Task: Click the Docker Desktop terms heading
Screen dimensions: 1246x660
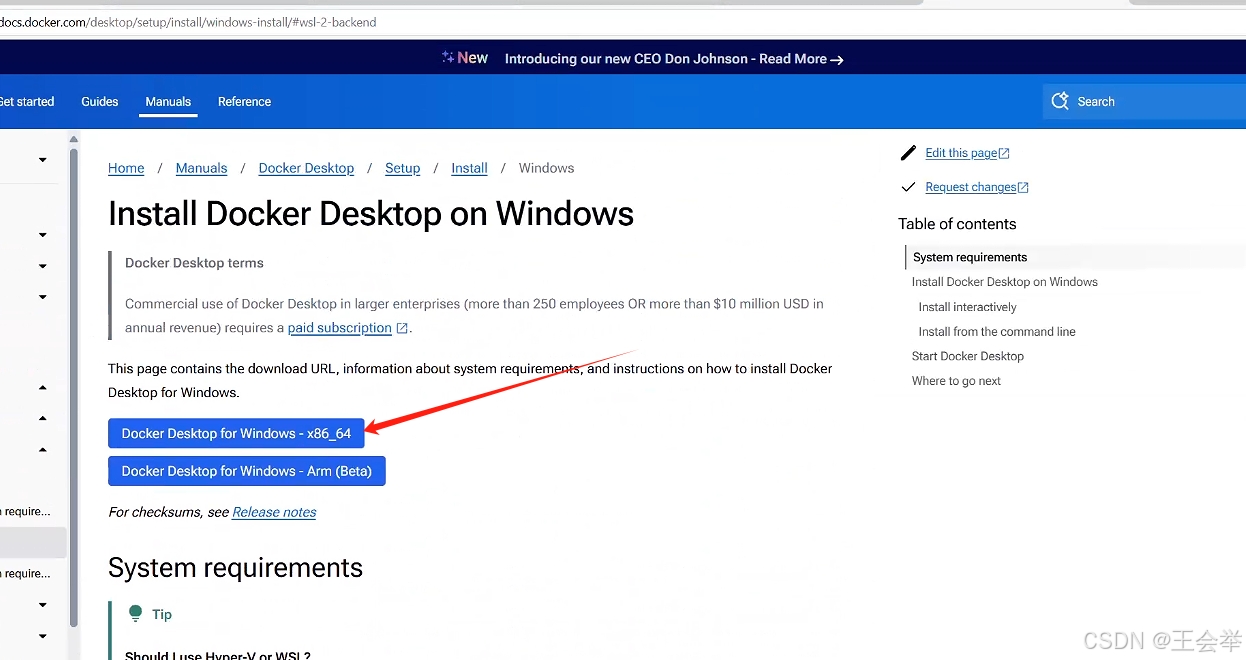Action: pyautogui.click(x=194, y=263)
